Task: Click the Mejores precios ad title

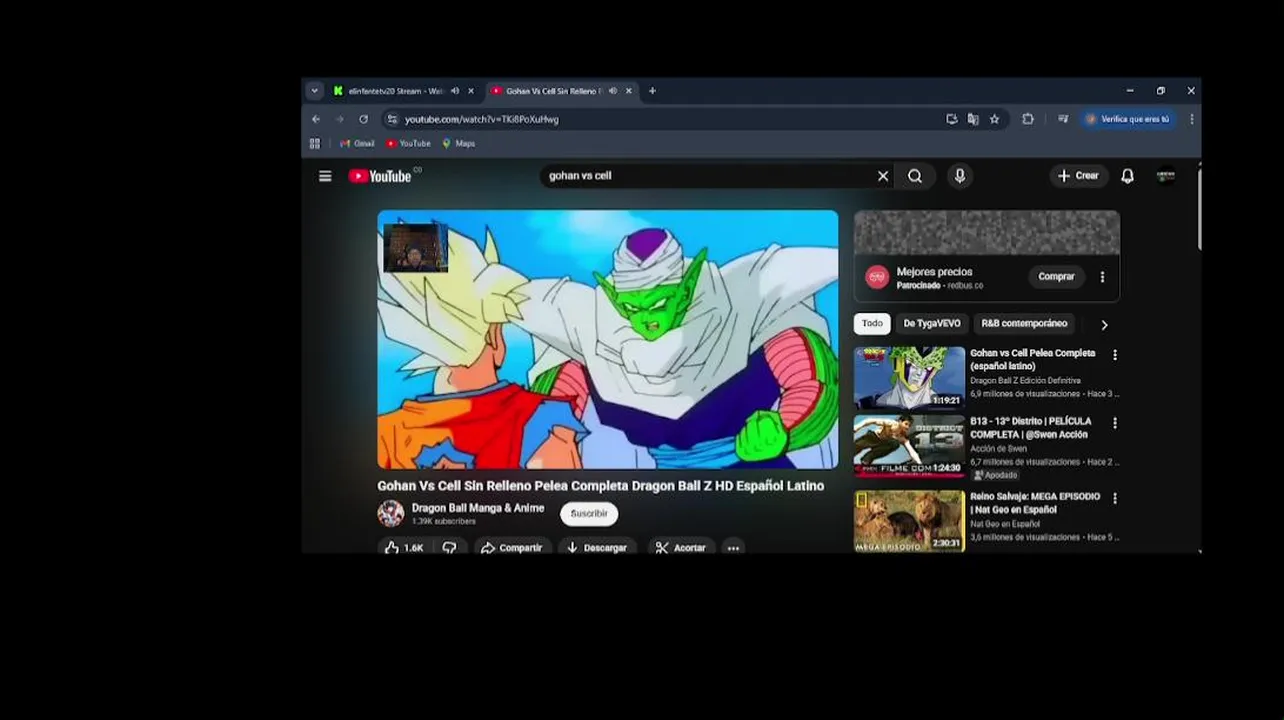Action: (x=934, y=272)
